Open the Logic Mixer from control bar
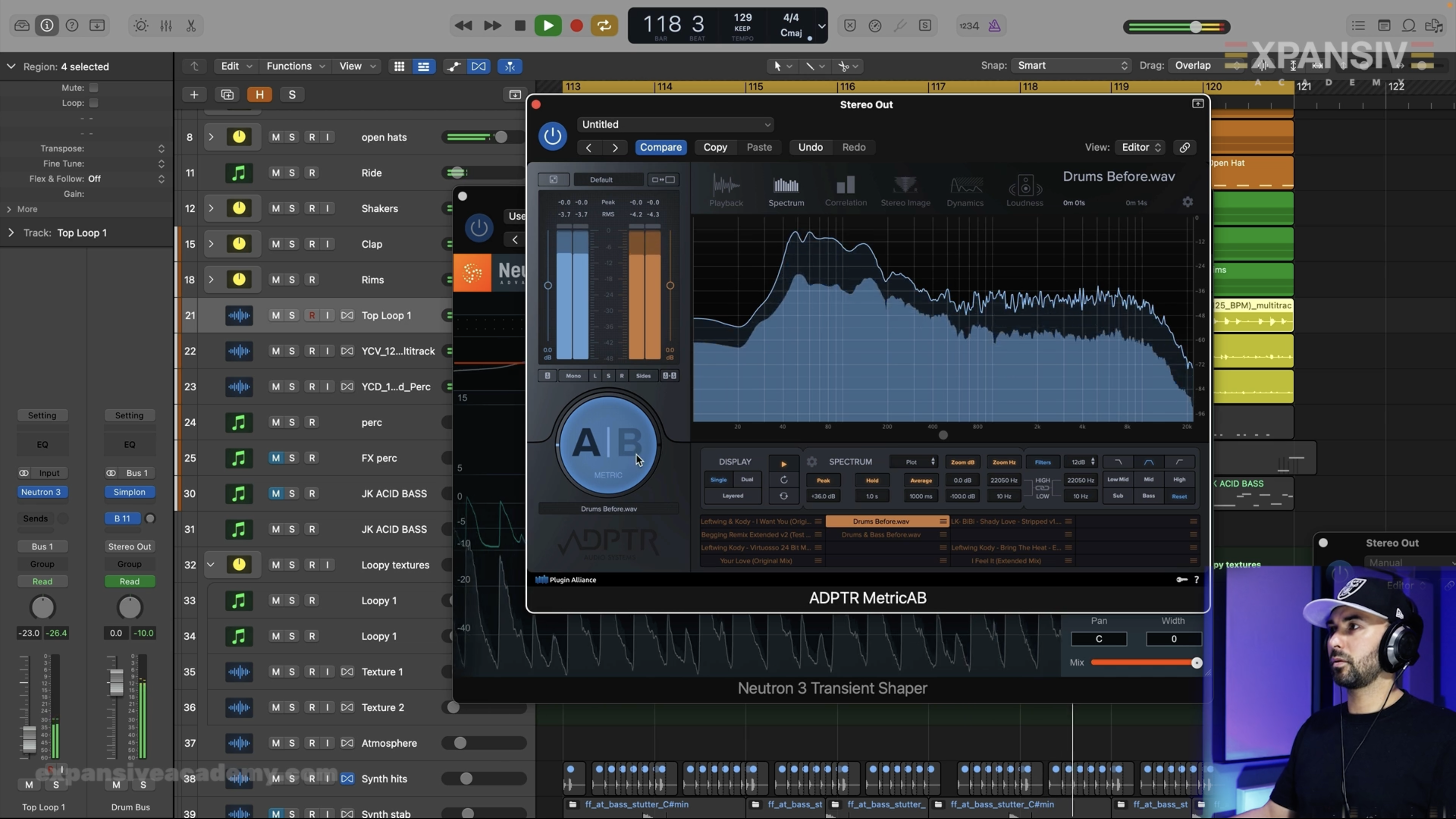Image resolution: width=1456 pixels, height=819 pixels. coord(166,25)
